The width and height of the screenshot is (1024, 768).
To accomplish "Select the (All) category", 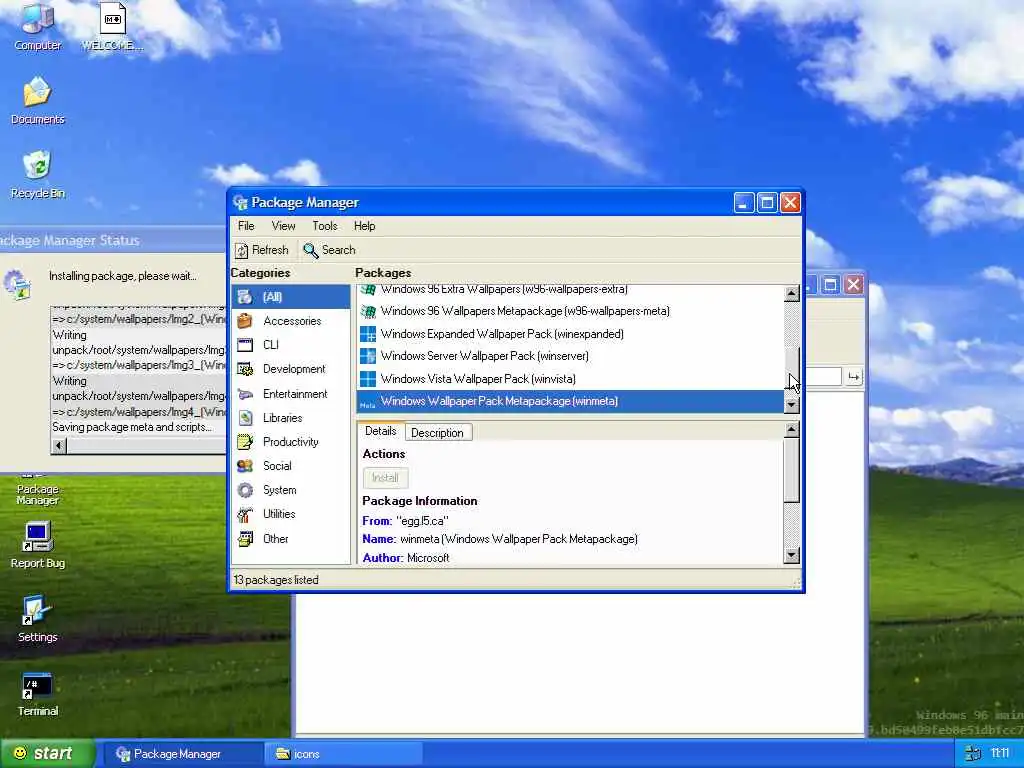I will [291, 296].
